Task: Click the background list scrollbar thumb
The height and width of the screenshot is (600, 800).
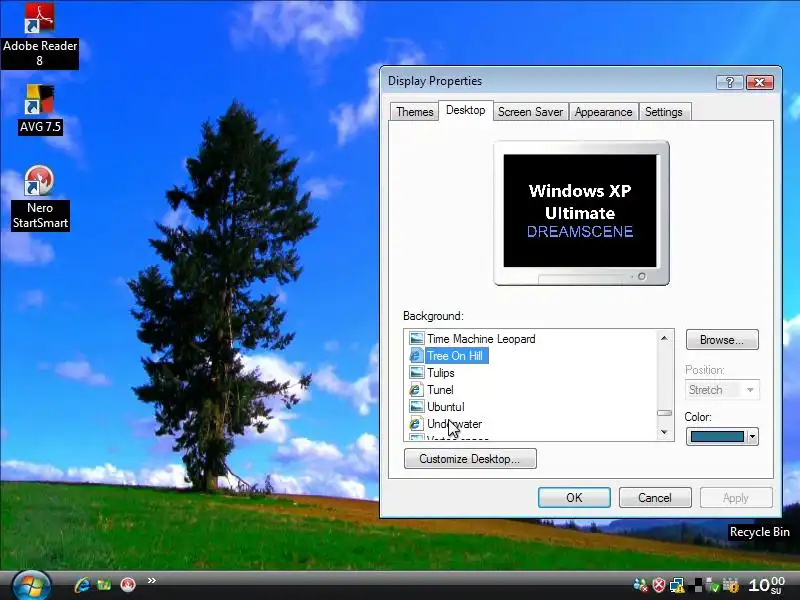Action: click(664, 413)
